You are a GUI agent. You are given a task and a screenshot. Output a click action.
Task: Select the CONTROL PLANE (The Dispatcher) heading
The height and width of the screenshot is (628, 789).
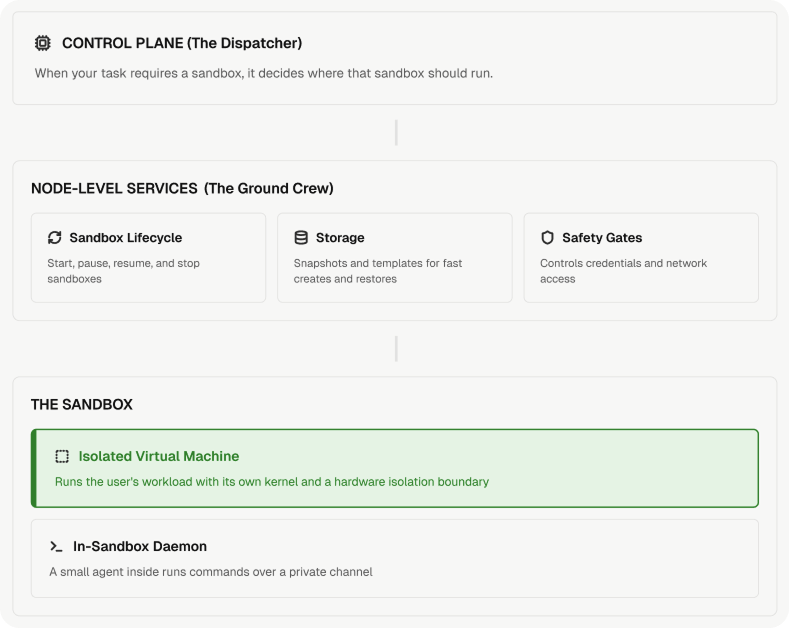click(182, 43)
